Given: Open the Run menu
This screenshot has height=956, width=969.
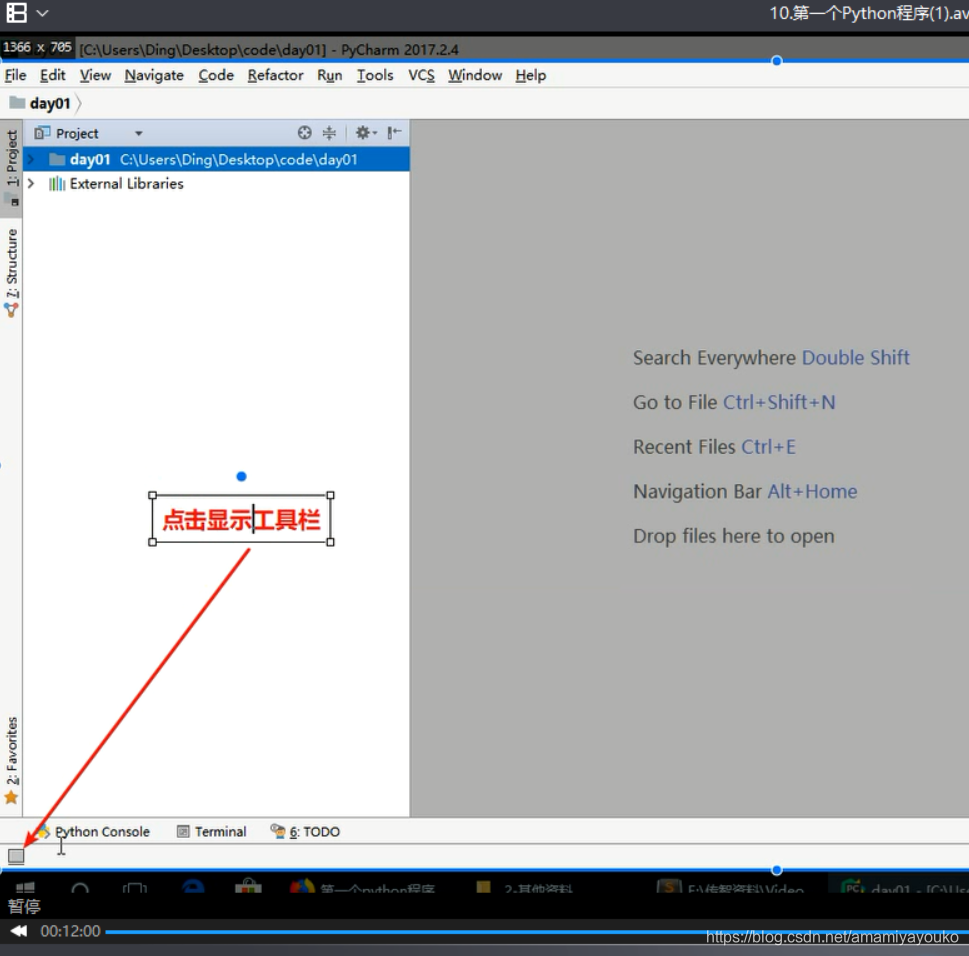Looking at the screenshot, I should [x=329, y=75].
